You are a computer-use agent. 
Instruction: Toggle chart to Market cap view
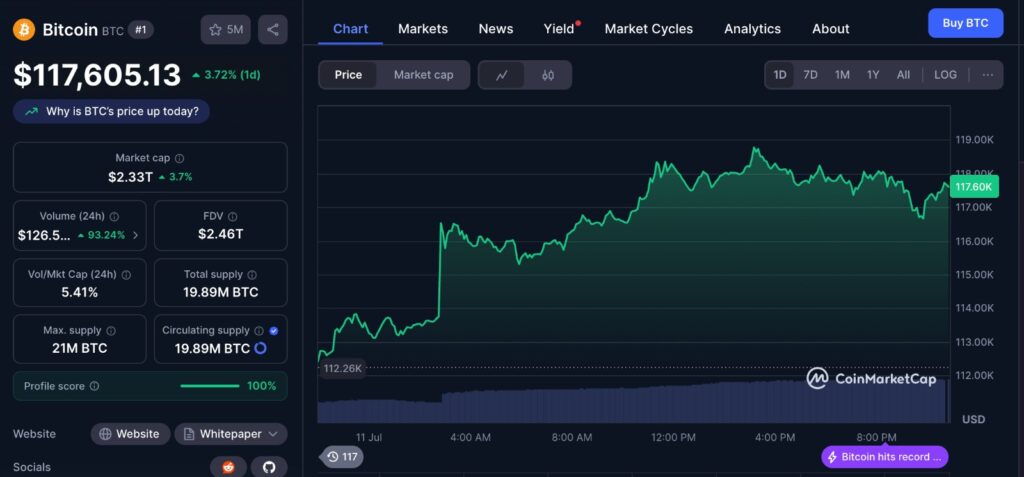(x=423, y=75)
